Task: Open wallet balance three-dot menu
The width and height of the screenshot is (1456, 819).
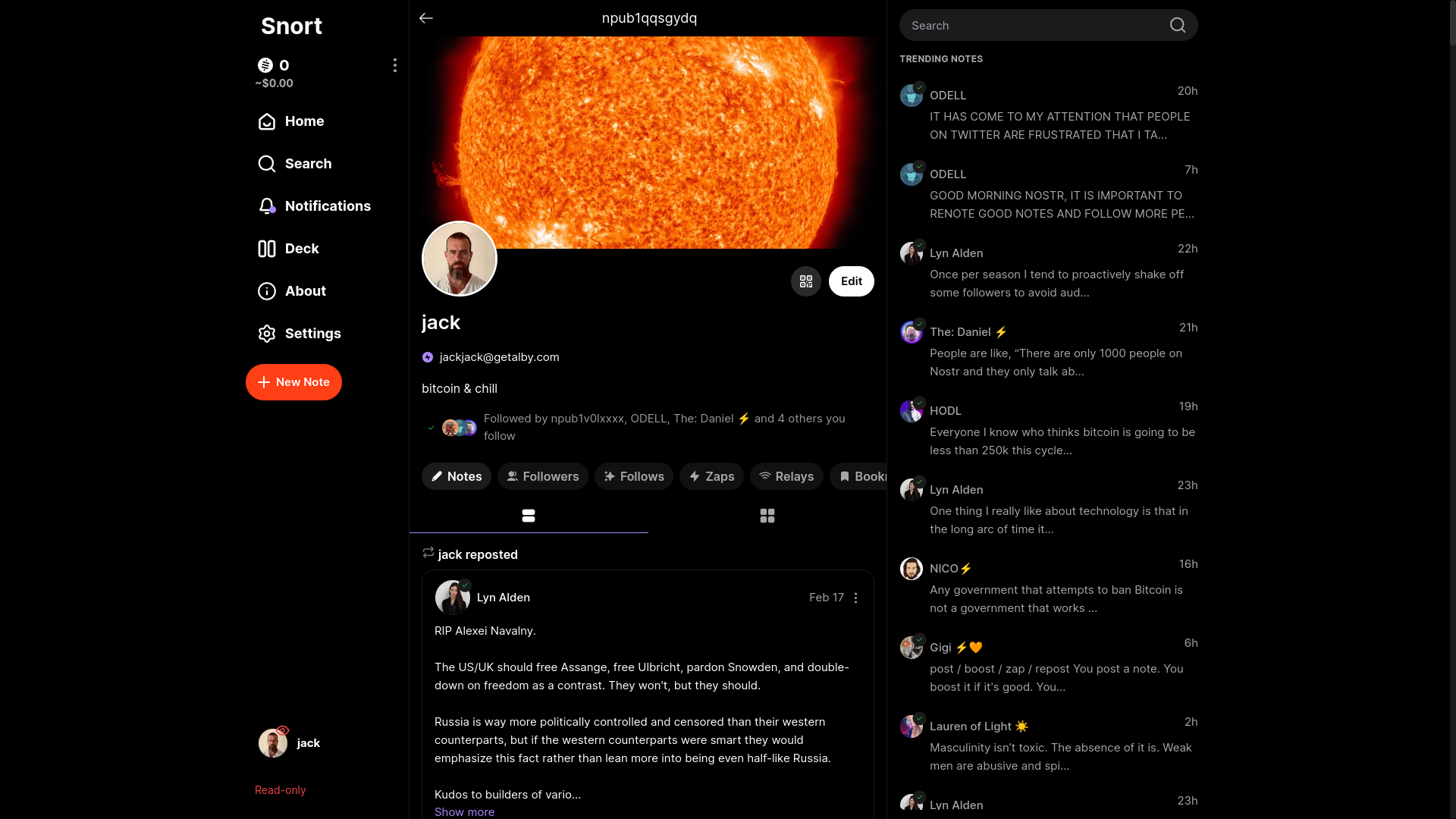Action: 394,65
